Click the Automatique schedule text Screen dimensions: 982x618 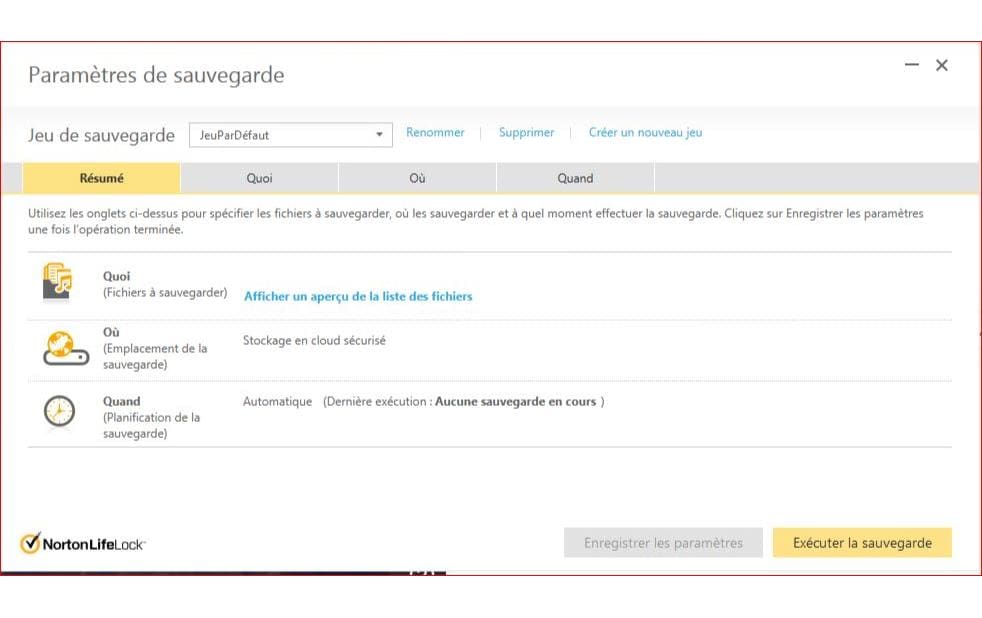tap(277, 402)
